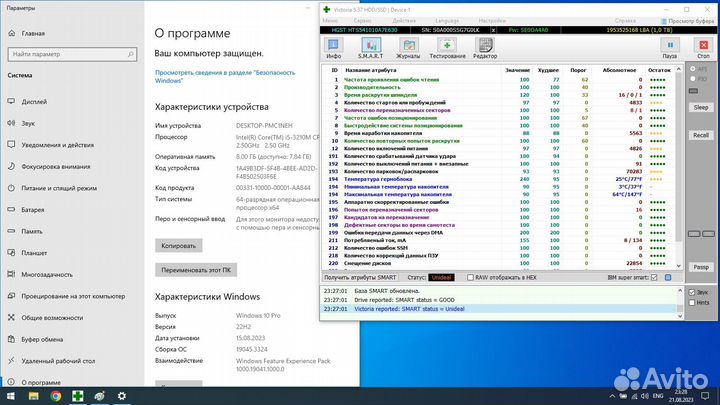This screenshot has height=405, width=720.
Task: Select the PIO radio button
Action: [693, 79]
